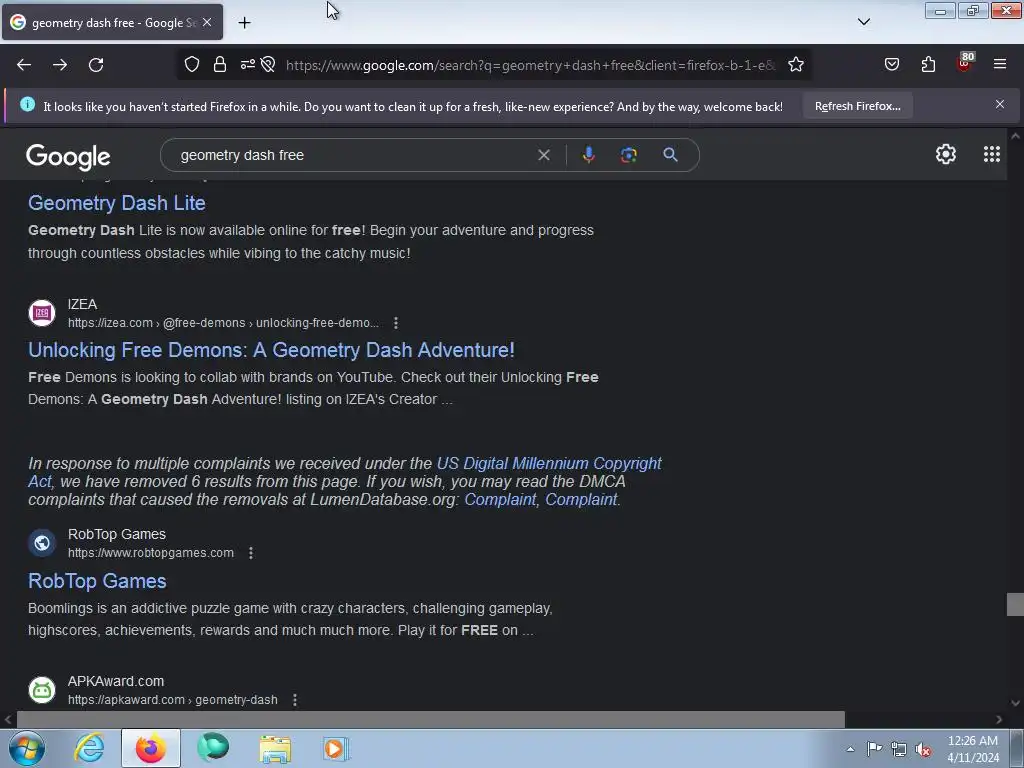Open Windows Explorer folder taskbar icon
Viewport: 1024px width, 768px height.
pos(275,748)
